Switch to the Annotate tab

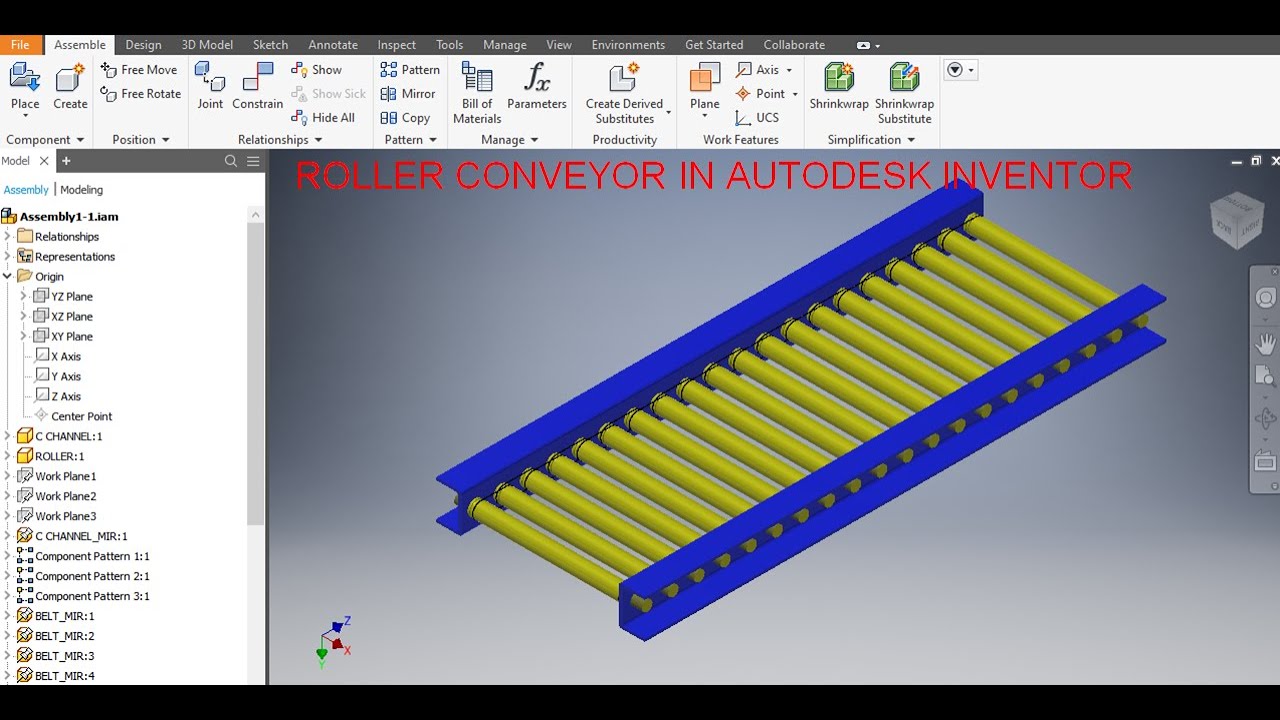click(333, 45)
